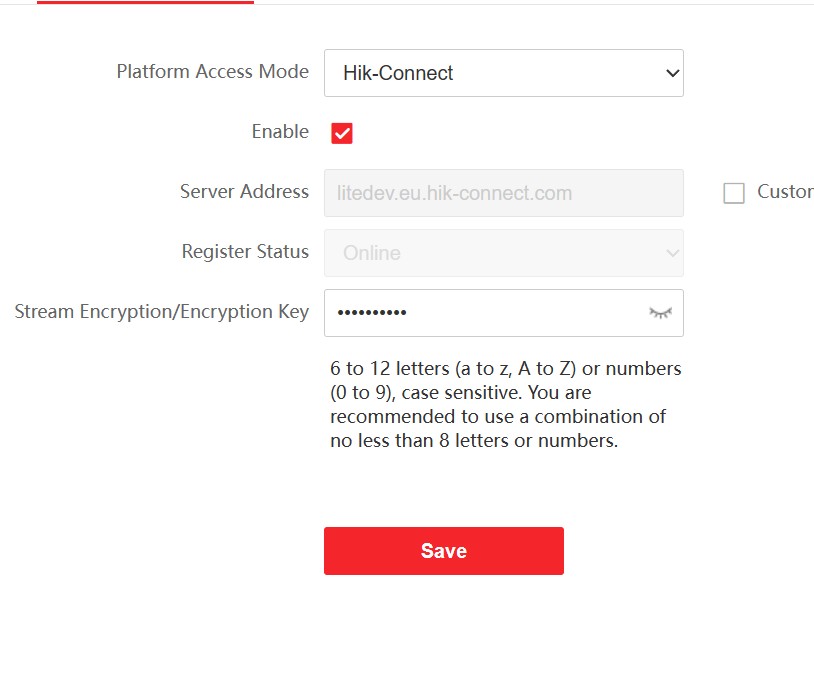Expand the Platform Access Mode dropdown arrow
Screen dimensions: 814x678
point(672,73)
